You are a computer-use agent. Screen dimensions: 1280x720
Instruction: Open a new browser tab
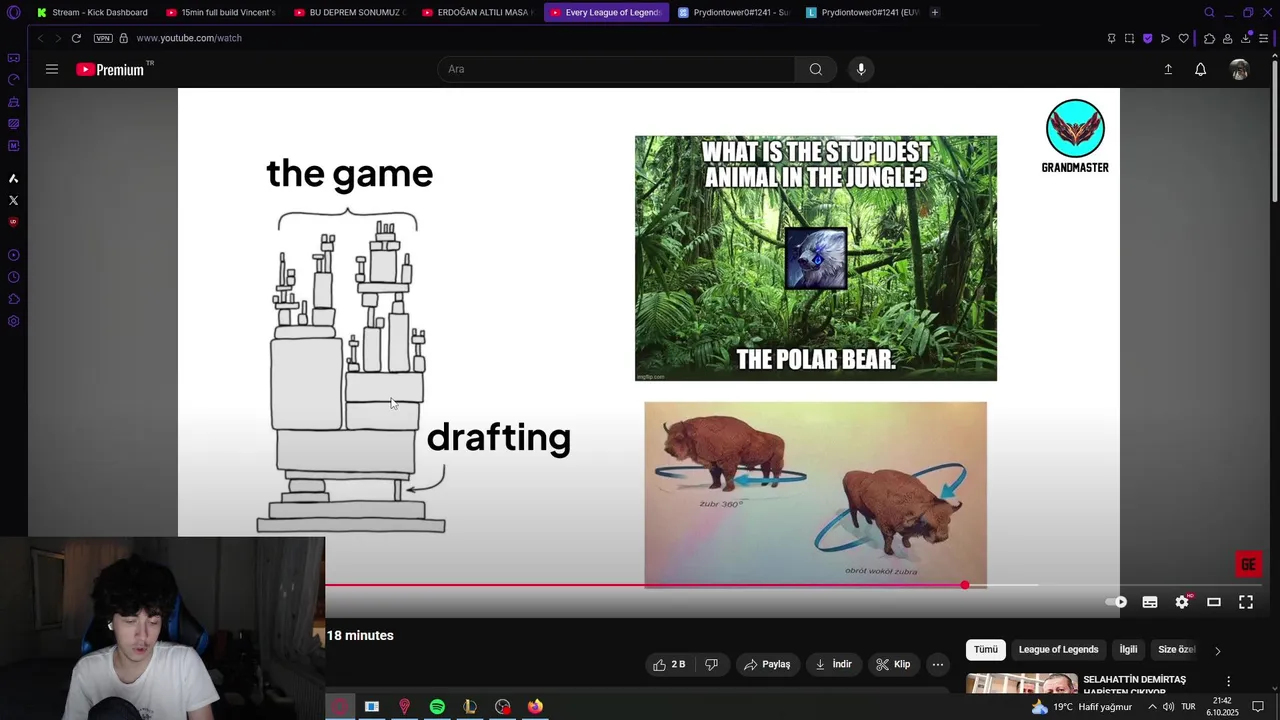coord(935,12)
